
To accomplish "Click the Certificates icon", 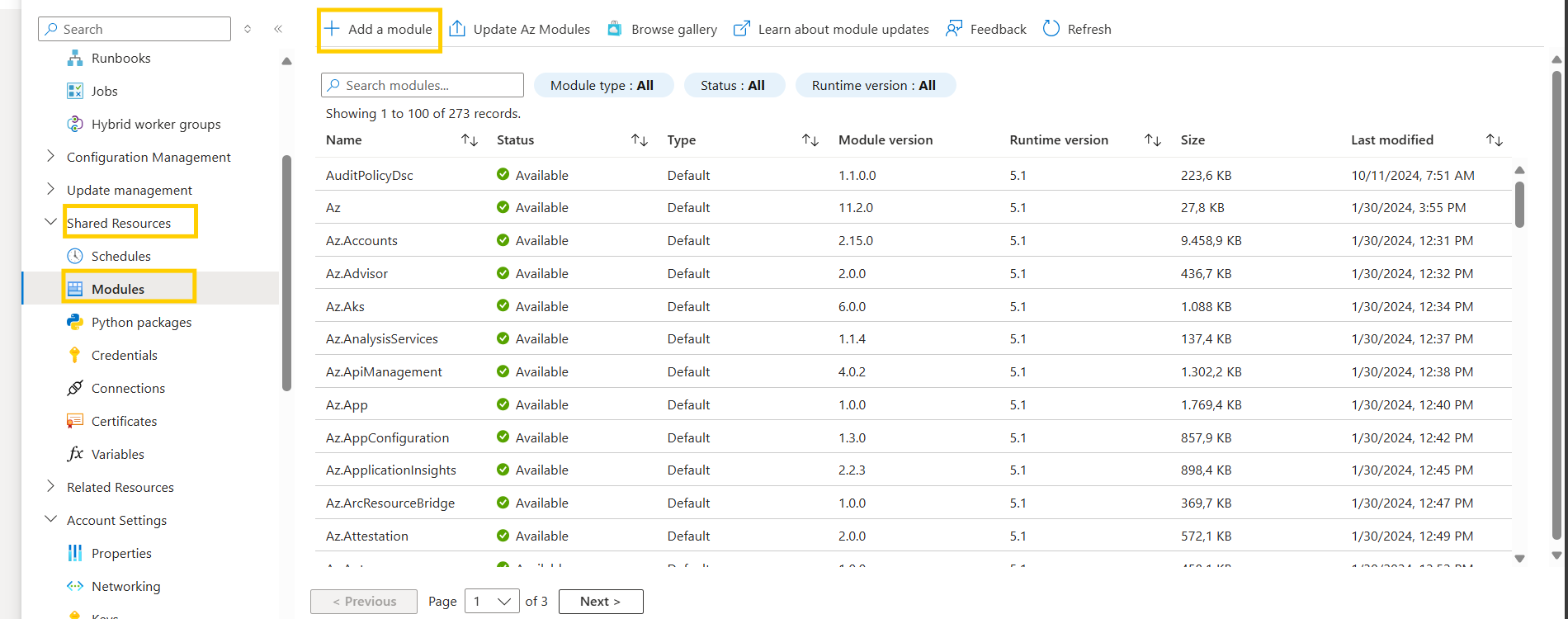I will coord(75,421).
